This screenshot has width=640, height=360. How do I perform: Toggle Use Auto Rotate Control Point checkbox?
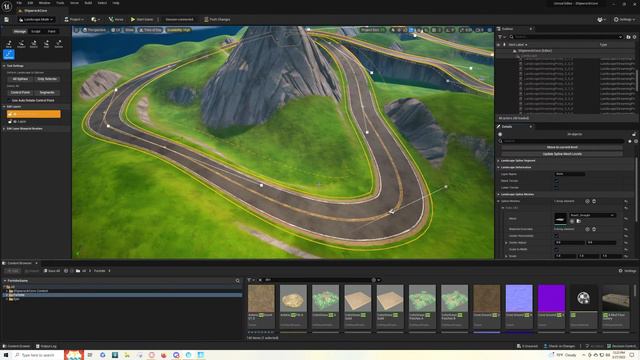(9, 100)
